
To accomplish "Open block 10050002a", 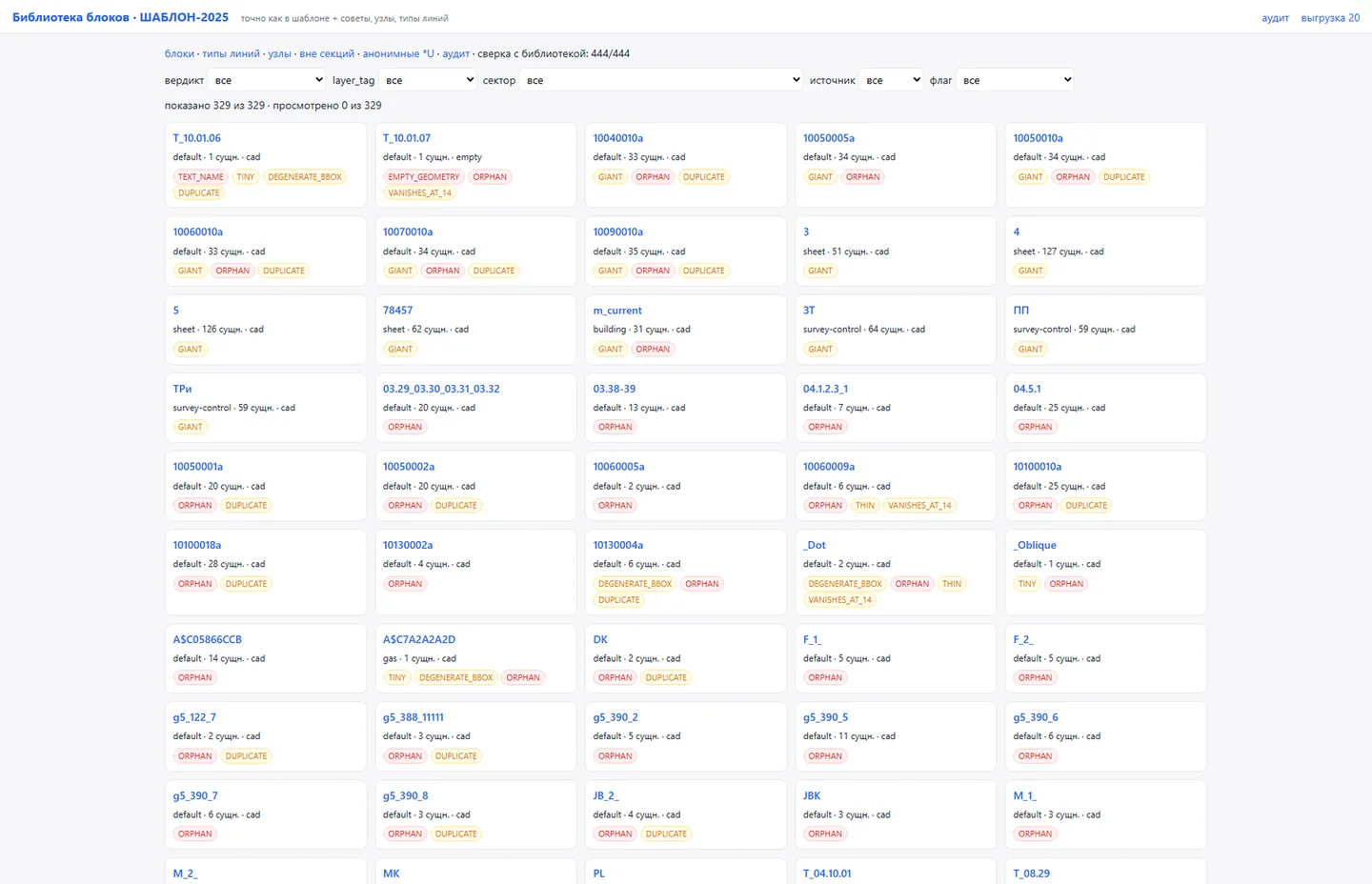I will (409, 467).
